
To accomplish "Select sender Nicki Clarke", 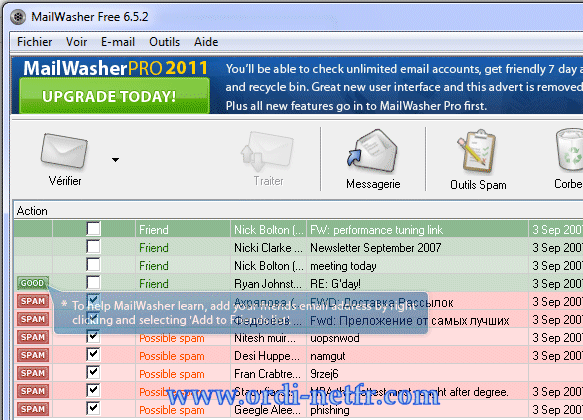I will tap(268, 248).
